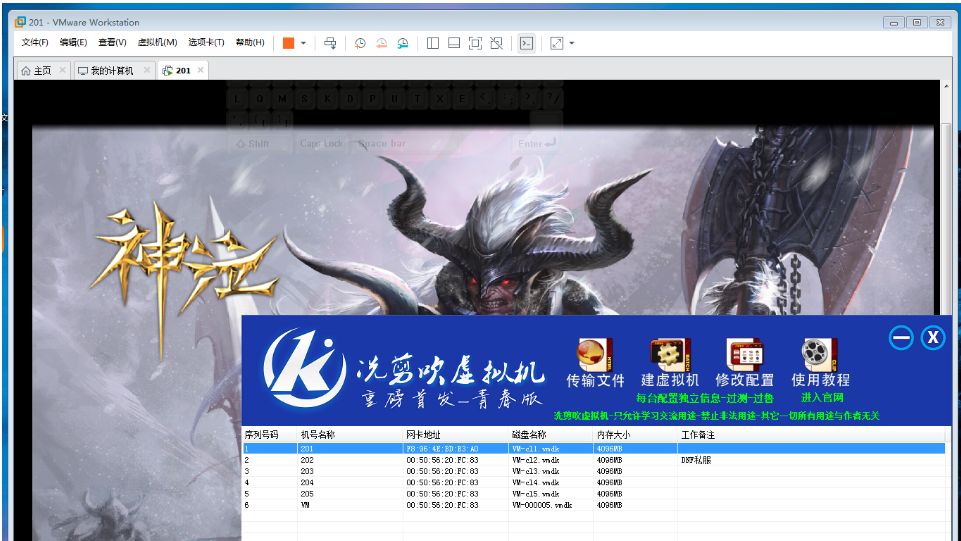Click the 序列号码 column header

(x=270, y=434)
